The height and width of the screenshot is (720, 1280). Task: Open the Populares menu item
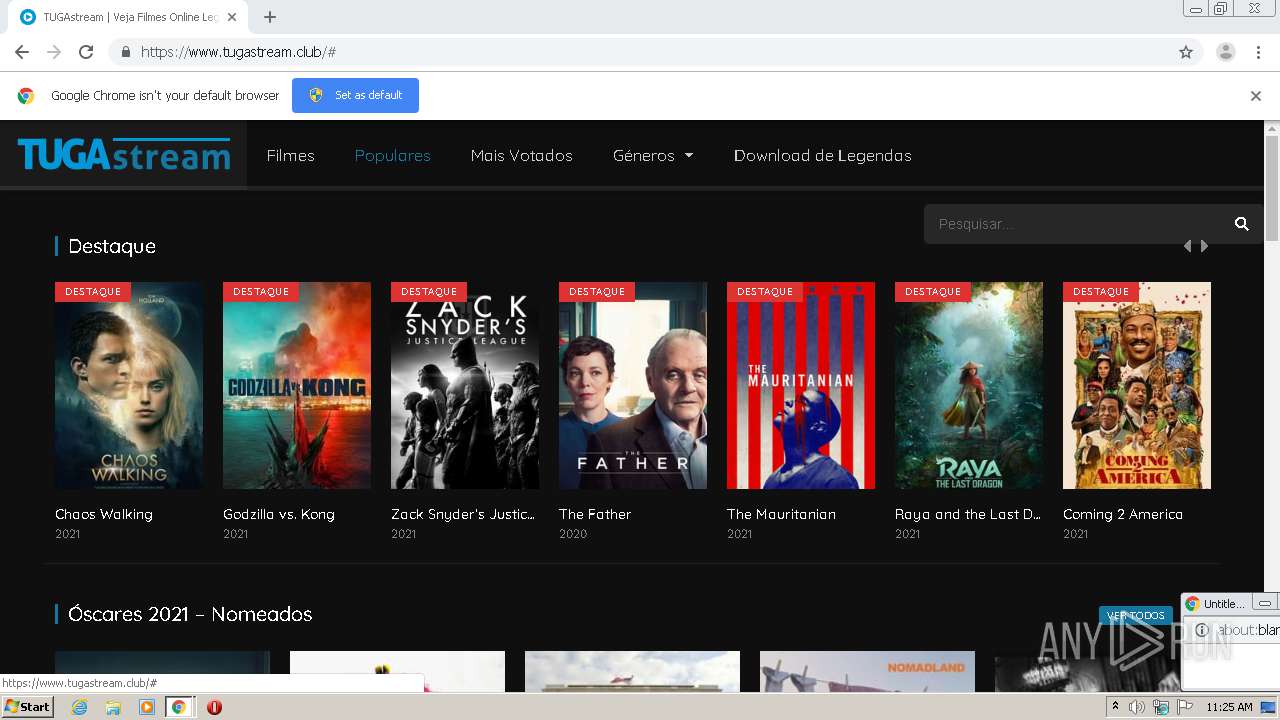coord(393,155)
